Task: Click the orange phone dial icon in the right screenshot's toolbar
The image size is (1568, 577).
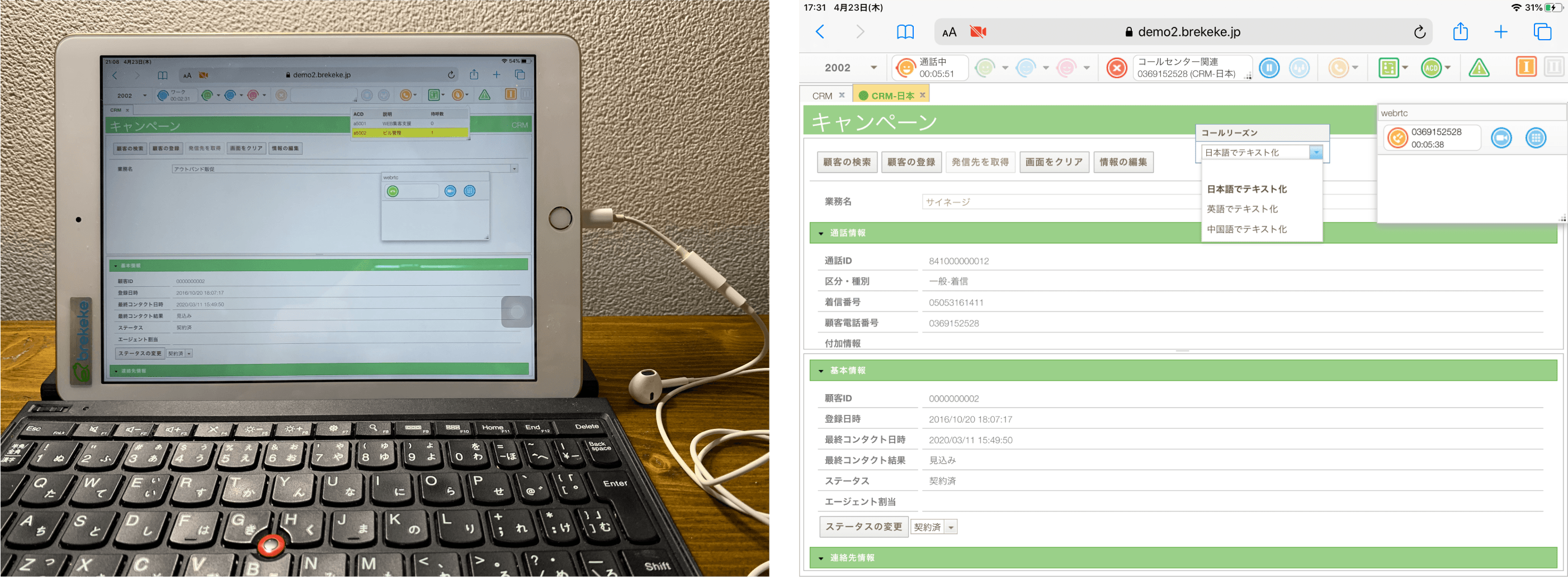Action: [1339, 68]
